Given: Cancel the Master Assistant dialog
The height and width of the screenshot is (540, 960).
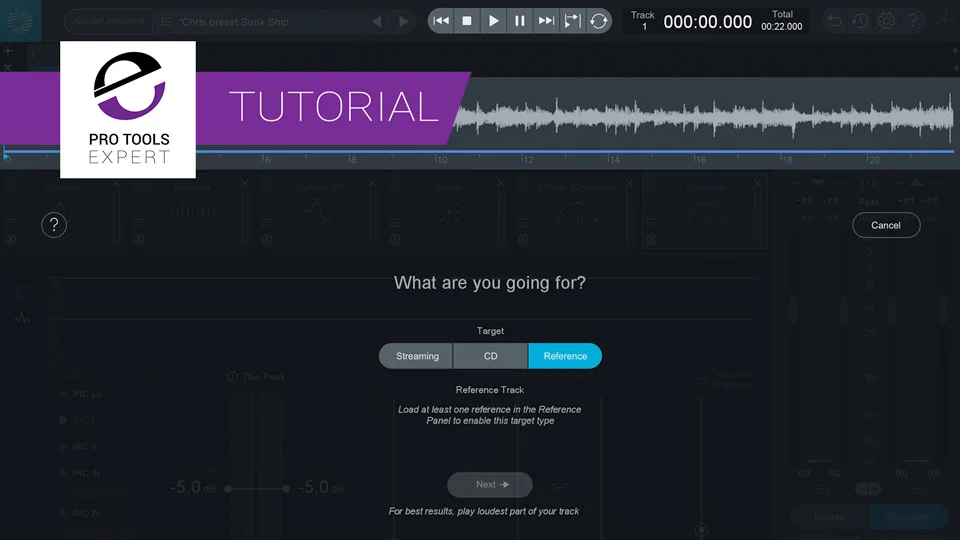Looking at the screenshot, I should [886, 225].
